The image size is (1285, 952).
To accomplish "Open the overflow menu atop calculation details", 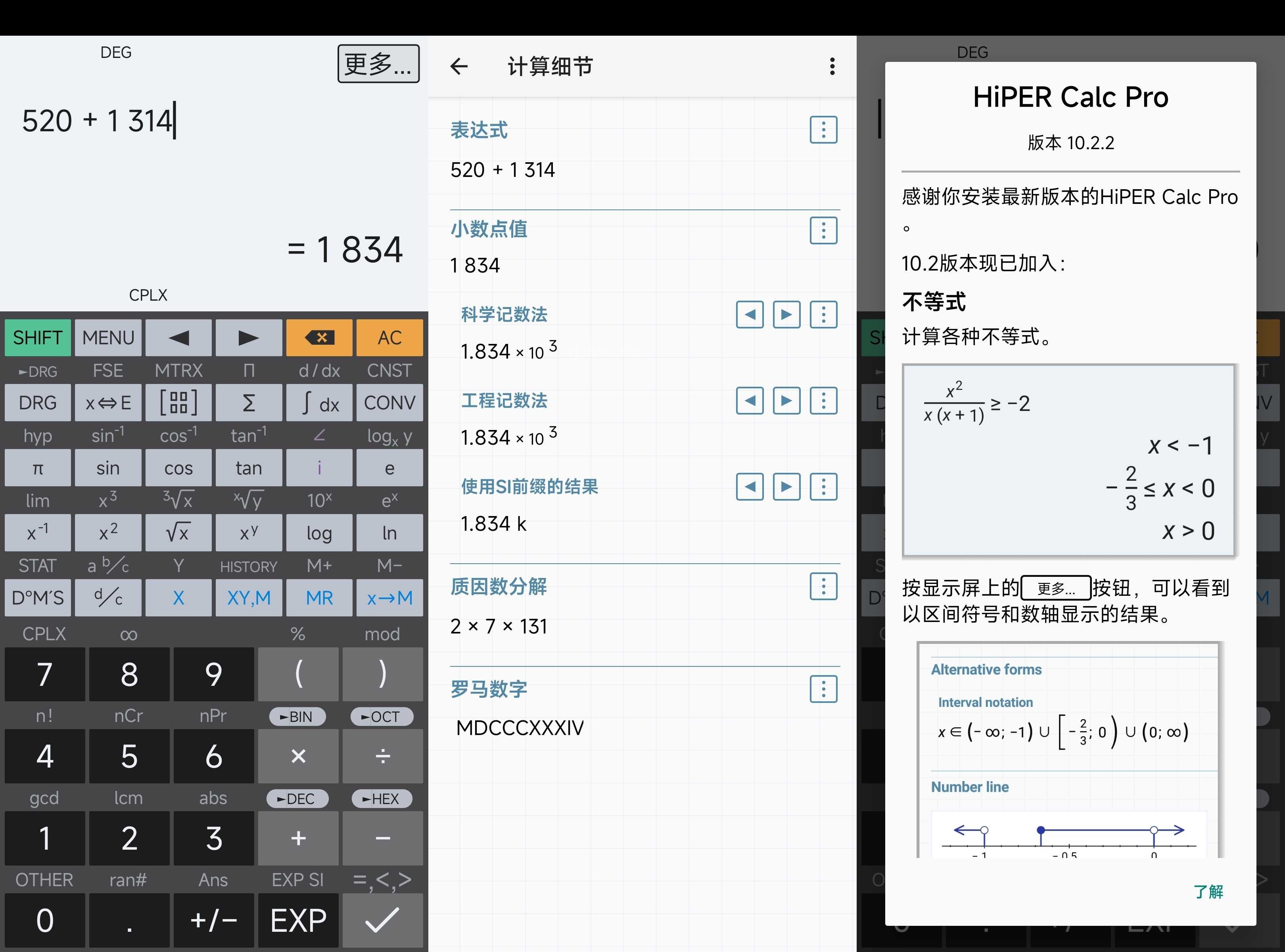I will tap(832, 66).
